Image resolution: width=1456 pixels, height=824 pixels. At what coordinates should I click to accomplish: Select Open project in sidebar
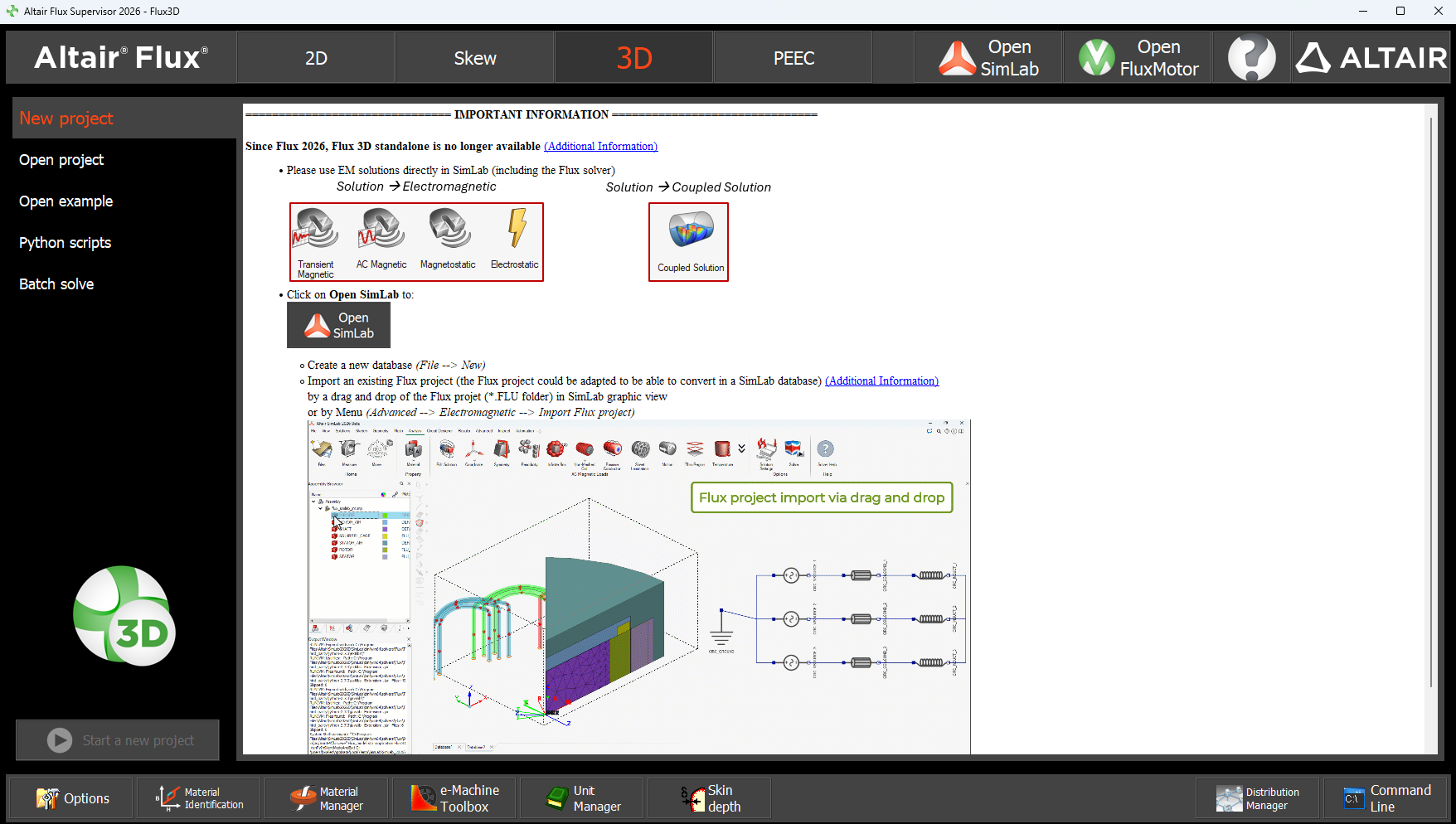pyautogui.click(x=124, y=159)
